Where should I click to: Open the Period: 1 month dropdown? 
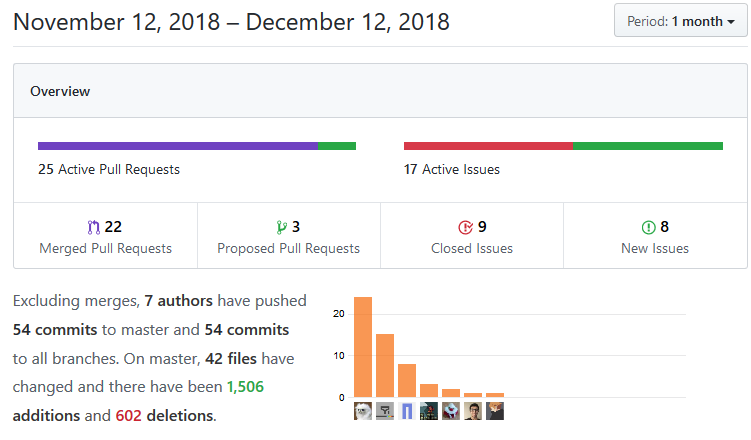[x=680, y=21]
